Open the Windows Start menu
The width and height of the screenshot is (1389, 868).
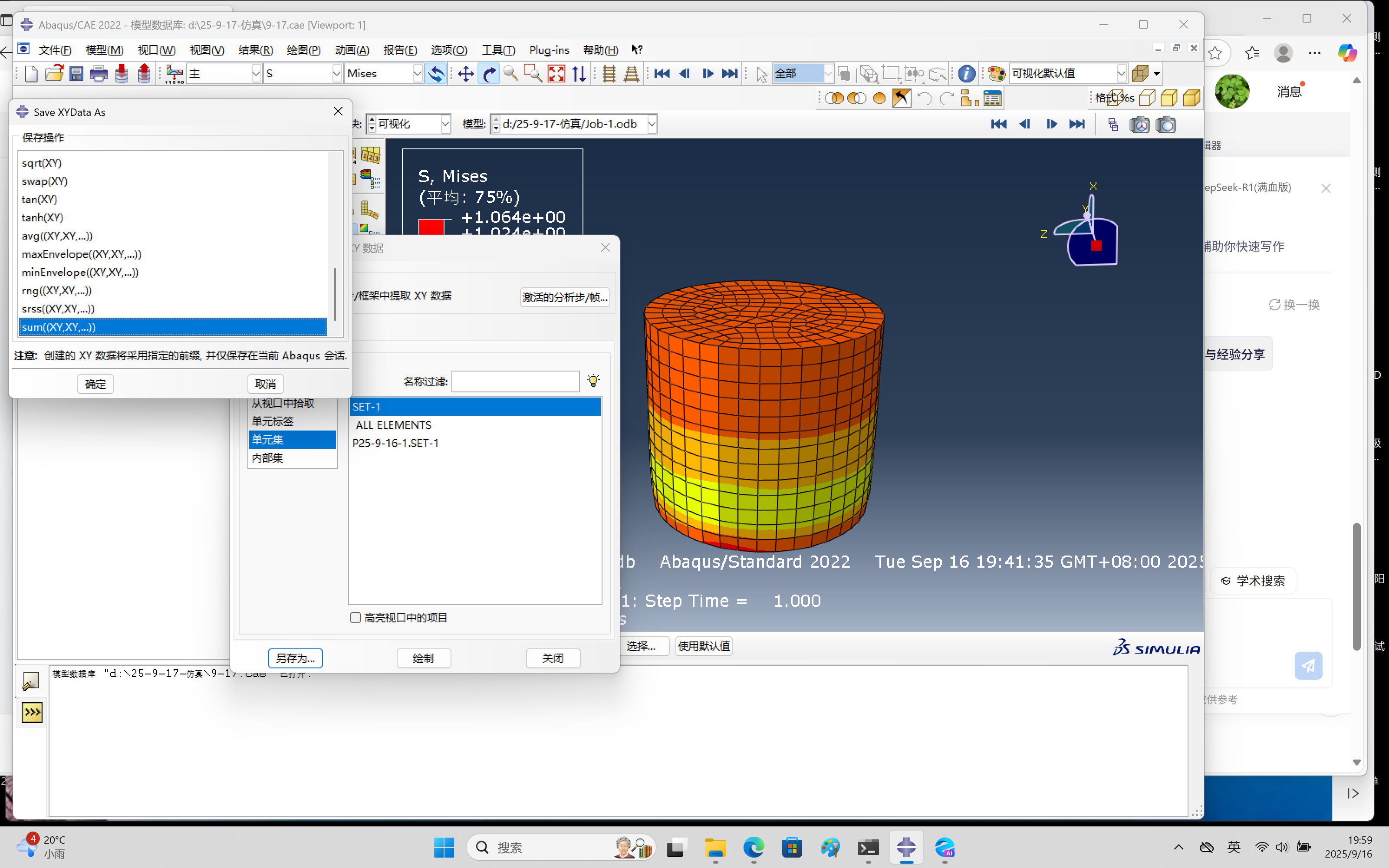click(x=444, y=847)
